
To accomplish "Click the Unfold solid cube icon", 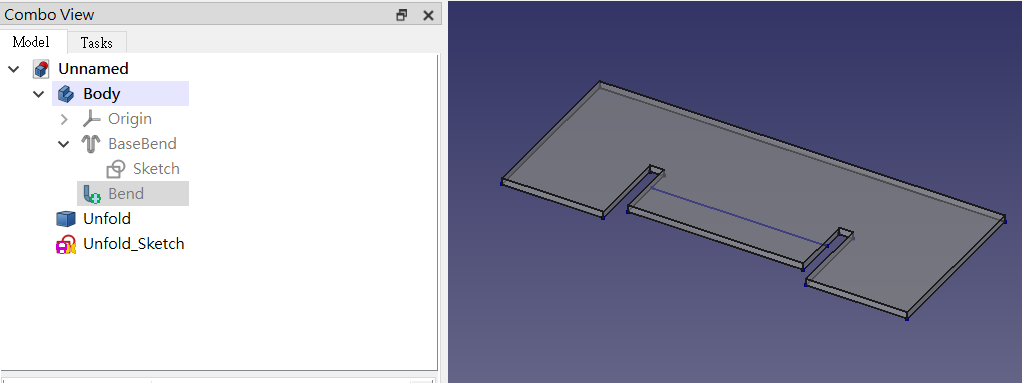I will point(66,219).
